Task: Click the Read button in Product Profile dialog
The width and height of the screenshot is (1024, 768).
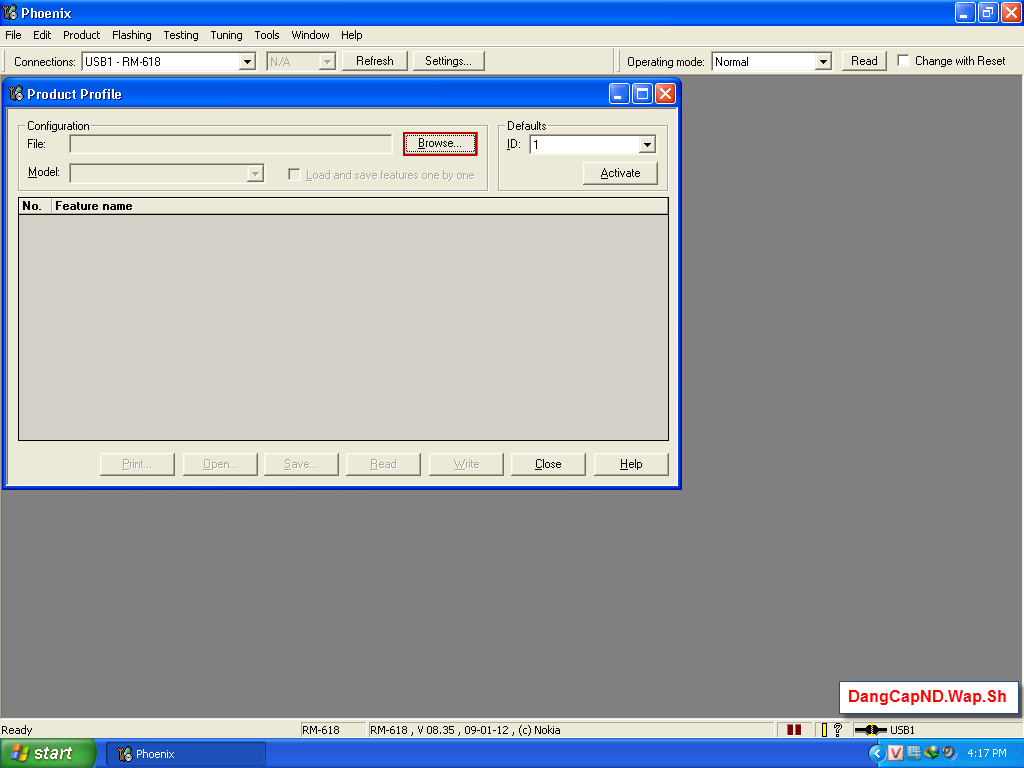Action: [383, 464]
